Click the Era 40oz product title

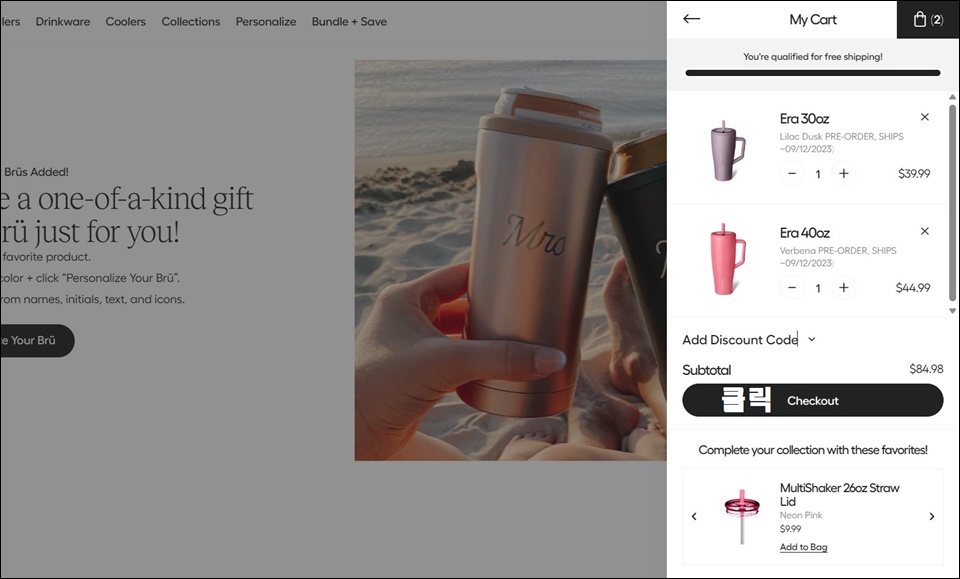[804, 233]
